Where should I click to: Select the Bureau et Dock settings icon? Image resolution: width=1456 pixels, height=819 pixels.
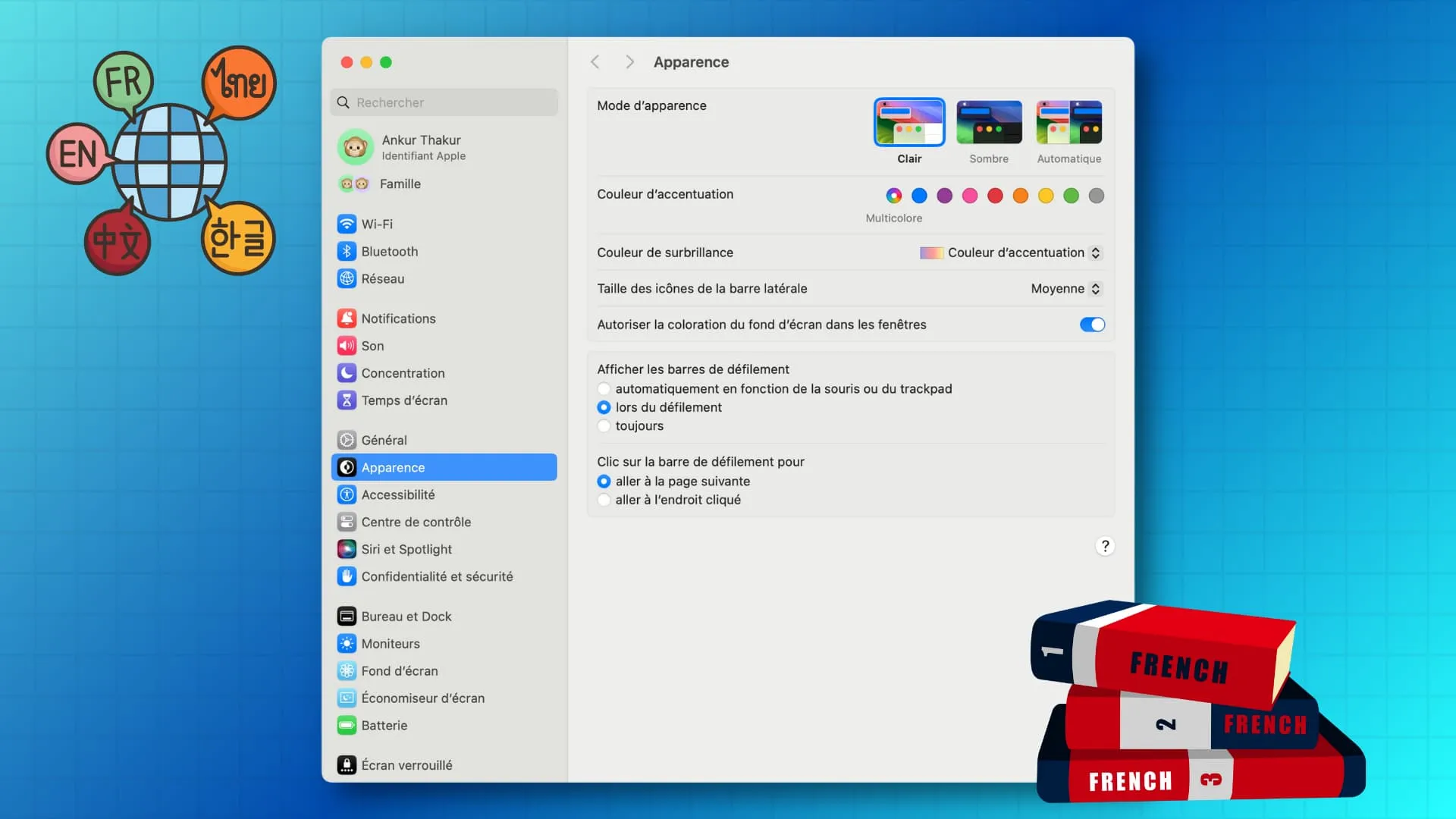[347, 615]
